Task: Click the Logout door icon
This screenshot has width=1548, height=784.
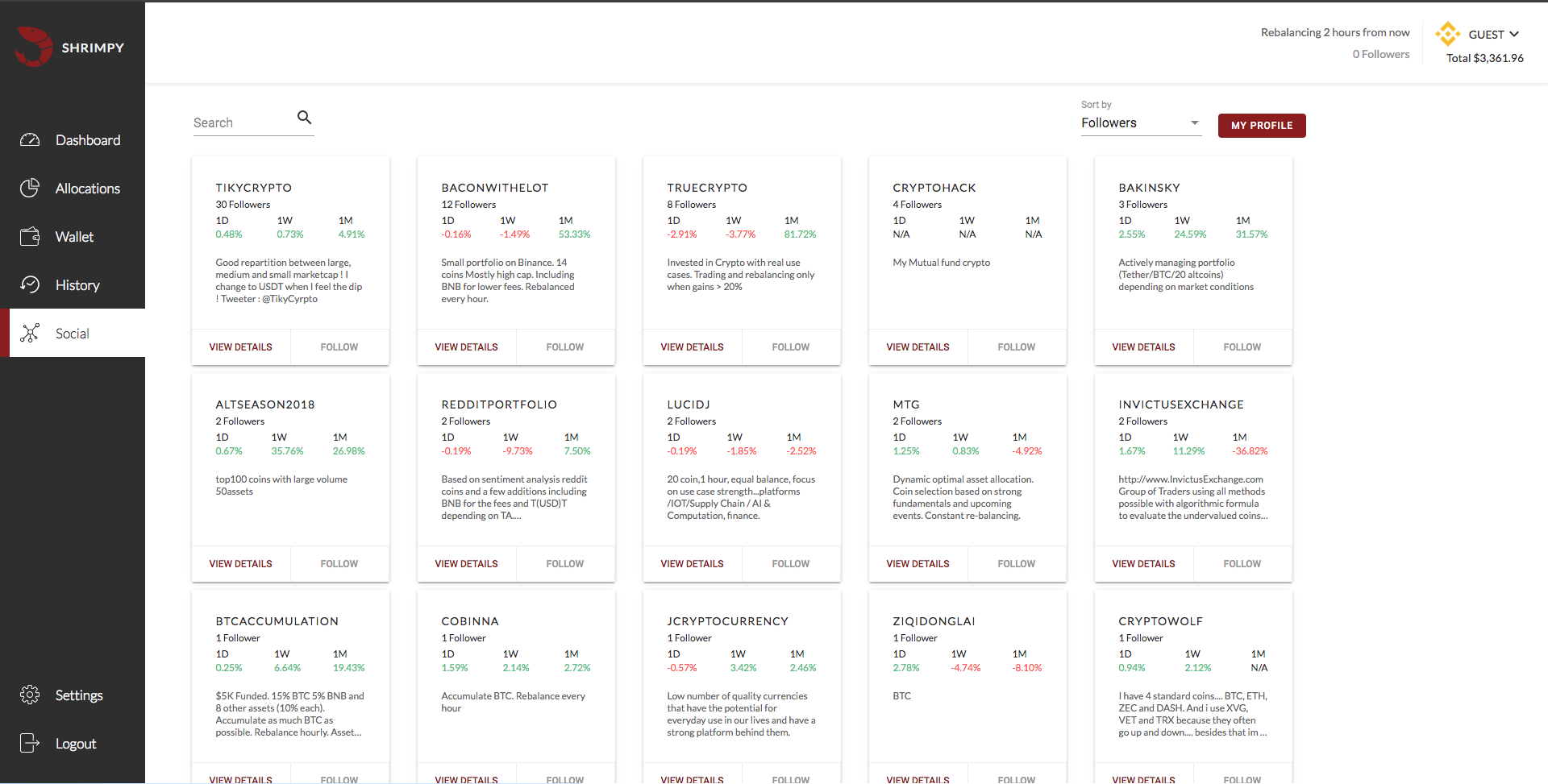Action: point(30,744)
